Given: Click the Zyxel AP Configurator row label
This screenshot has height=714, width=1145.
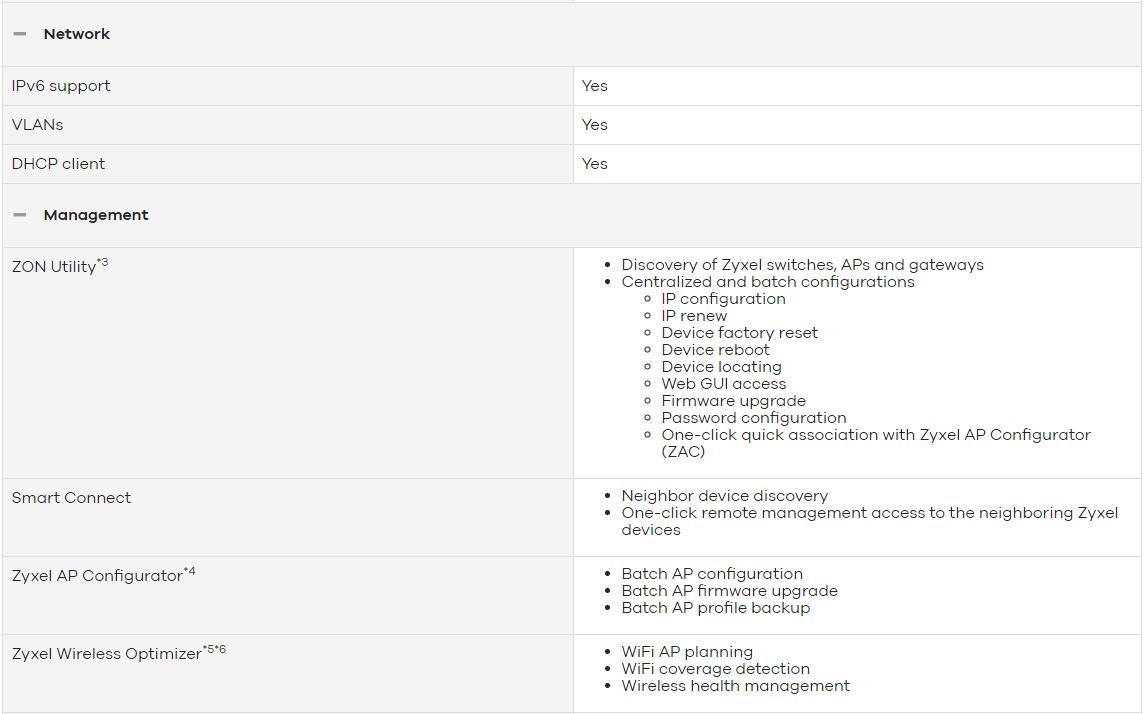Looking at the screenshot, I should point(104,575).
